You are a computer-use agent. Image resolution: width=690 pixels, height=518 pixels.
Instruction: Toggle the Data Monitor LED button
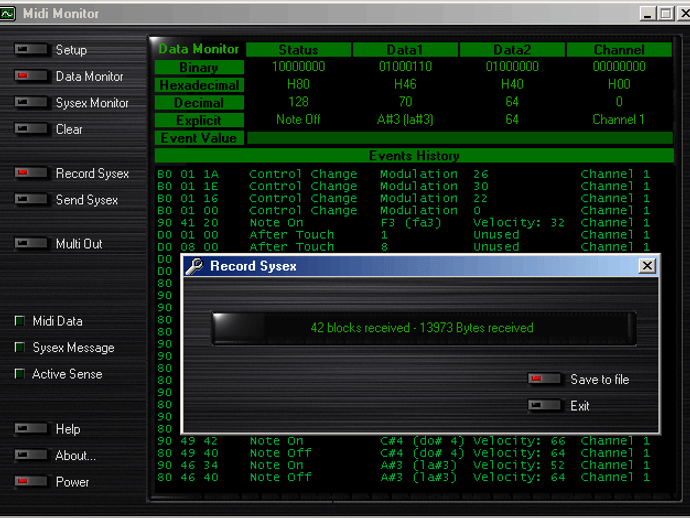click(31, 76)
